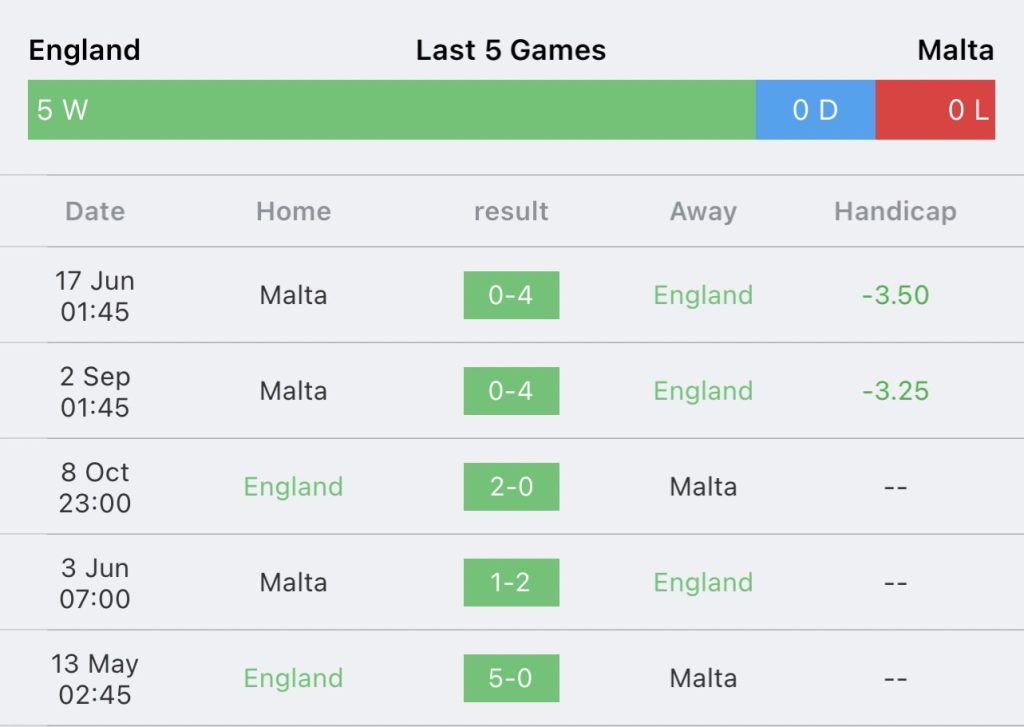Click the Handicap column header
Screen dimensions: 1024x727
click(x=895, y=212)
